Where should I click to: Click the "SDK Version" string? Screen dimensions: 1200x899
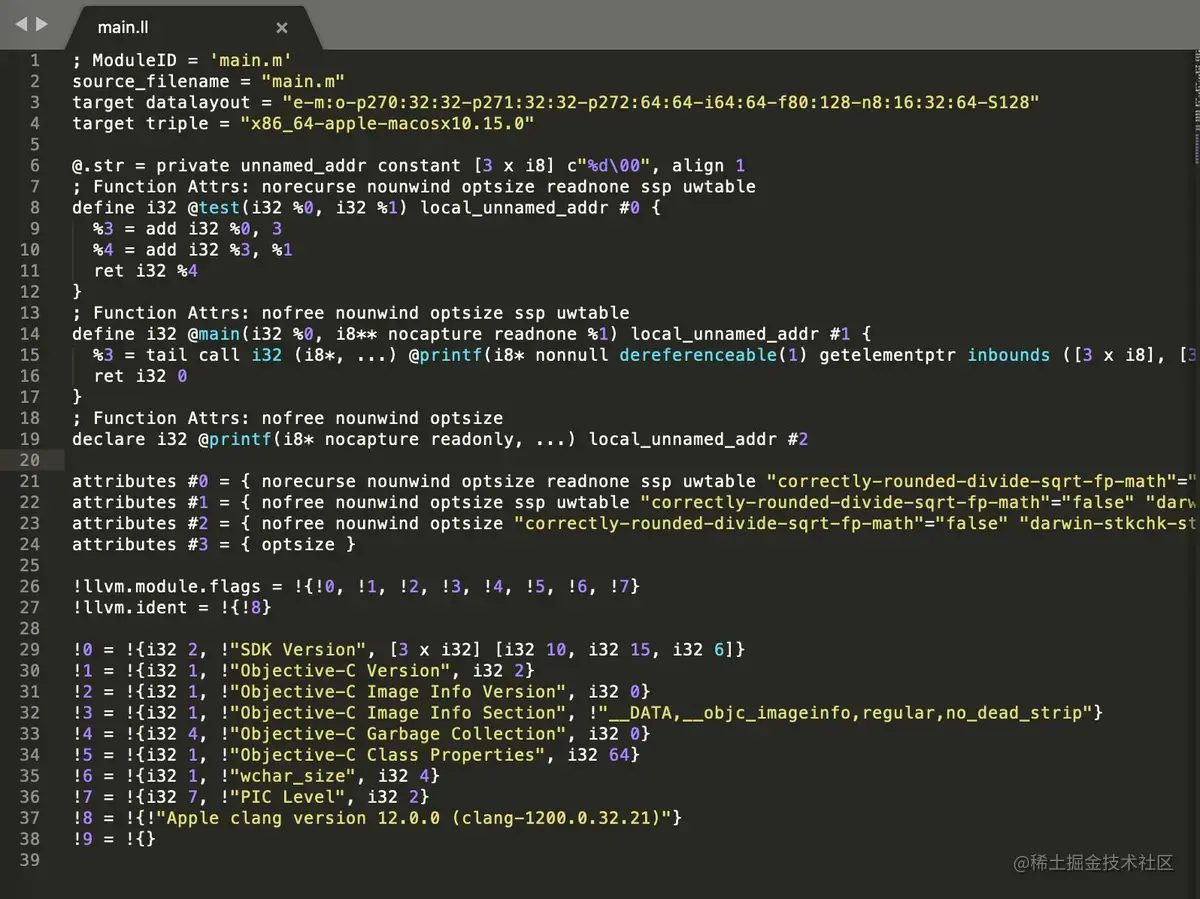pos(298,650)
